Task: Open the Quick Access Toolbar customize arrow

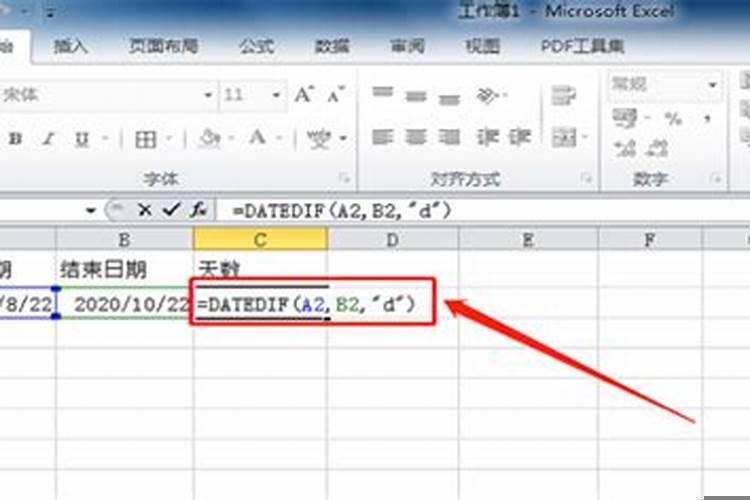Action: point(50,14)
